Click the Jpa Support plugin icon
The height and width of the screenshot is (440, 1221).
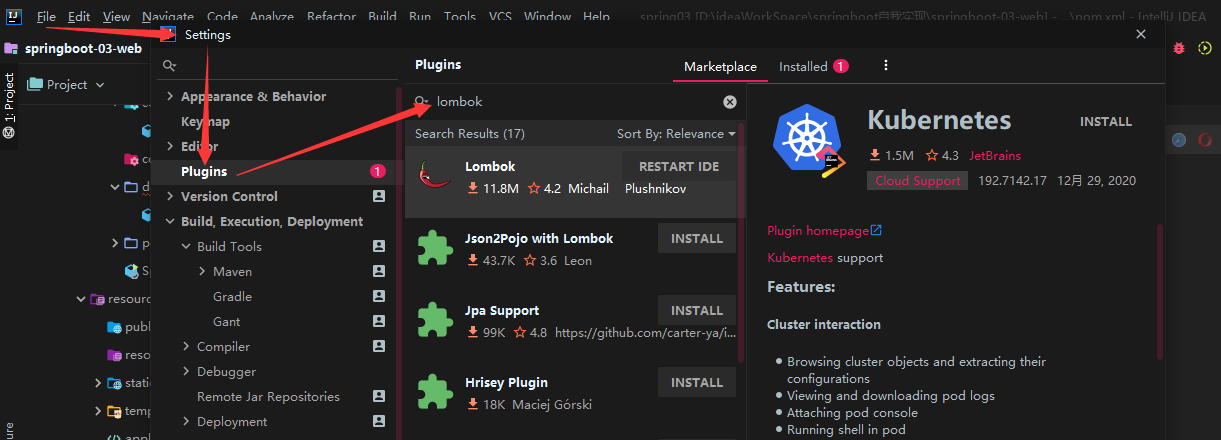(x=435, y=321)
